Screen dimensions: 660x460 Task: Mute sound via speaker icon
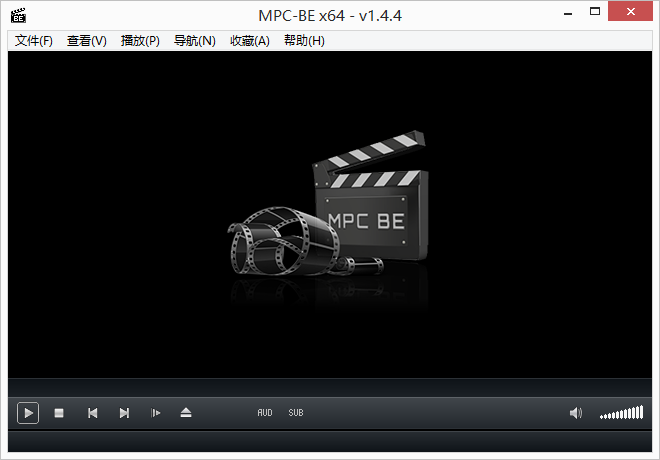576,413
